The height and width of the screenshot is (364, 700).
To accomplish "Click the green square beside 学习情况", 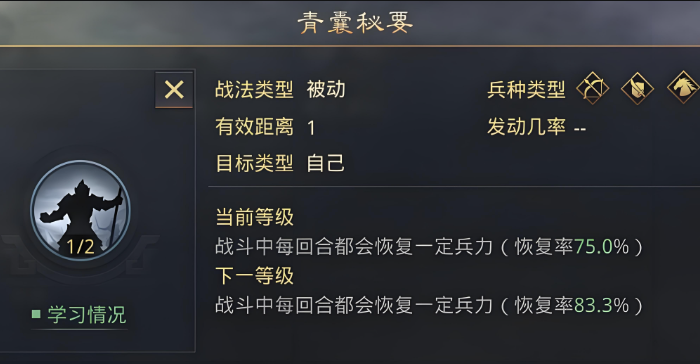I will (x=36, y=314).
